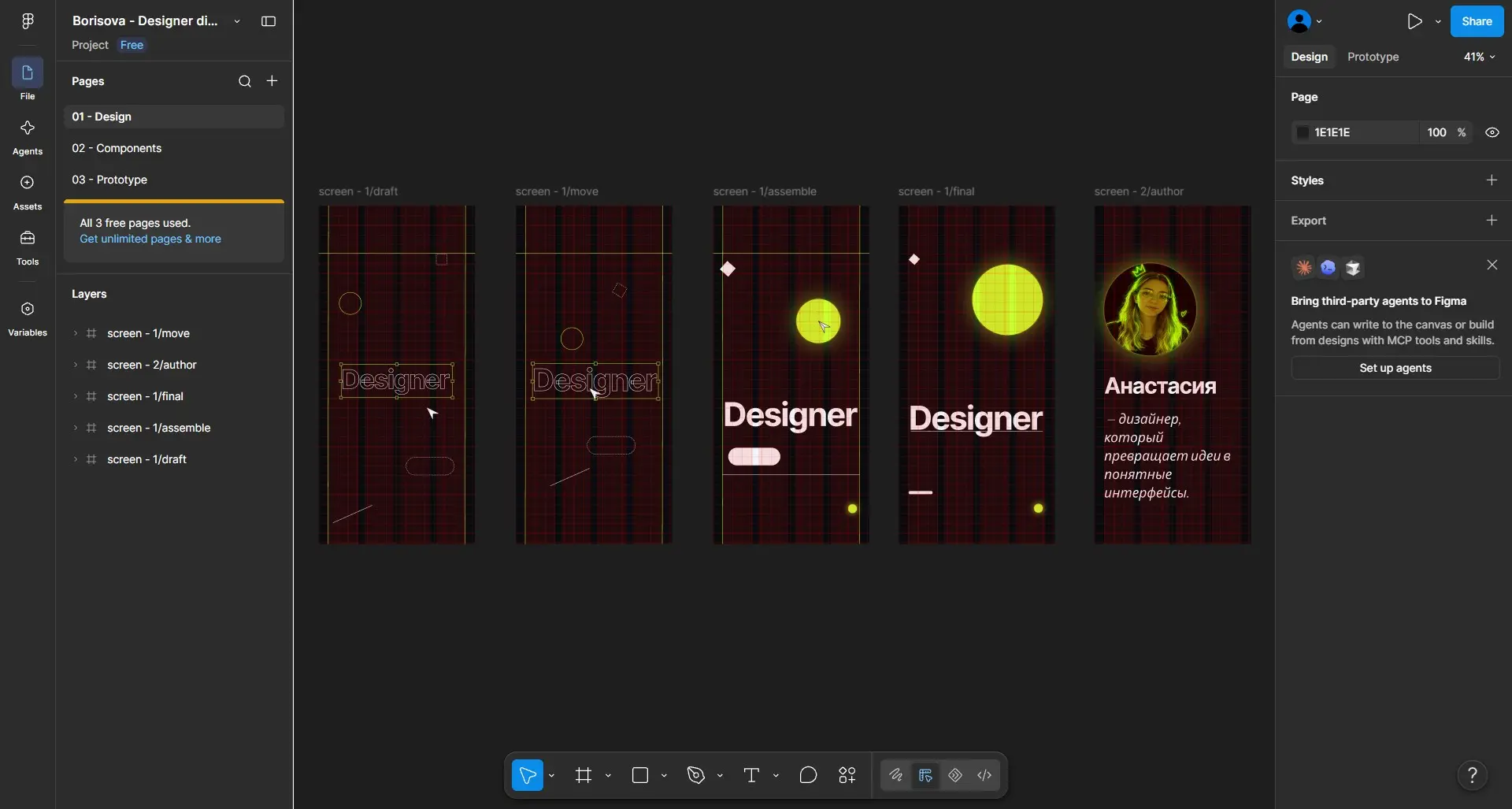Switch to the Prototype tab

coord(1373,57)
